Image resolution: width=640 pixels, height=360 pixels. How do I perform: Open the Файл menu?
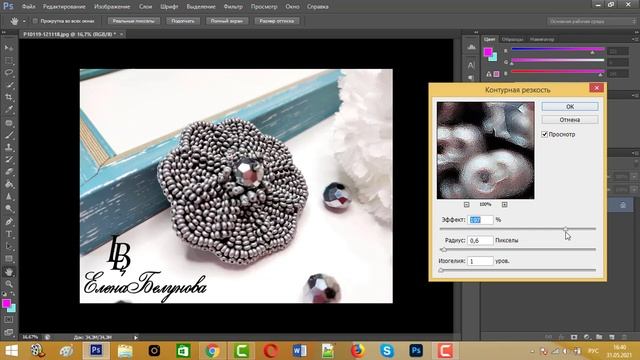point(28,7)
